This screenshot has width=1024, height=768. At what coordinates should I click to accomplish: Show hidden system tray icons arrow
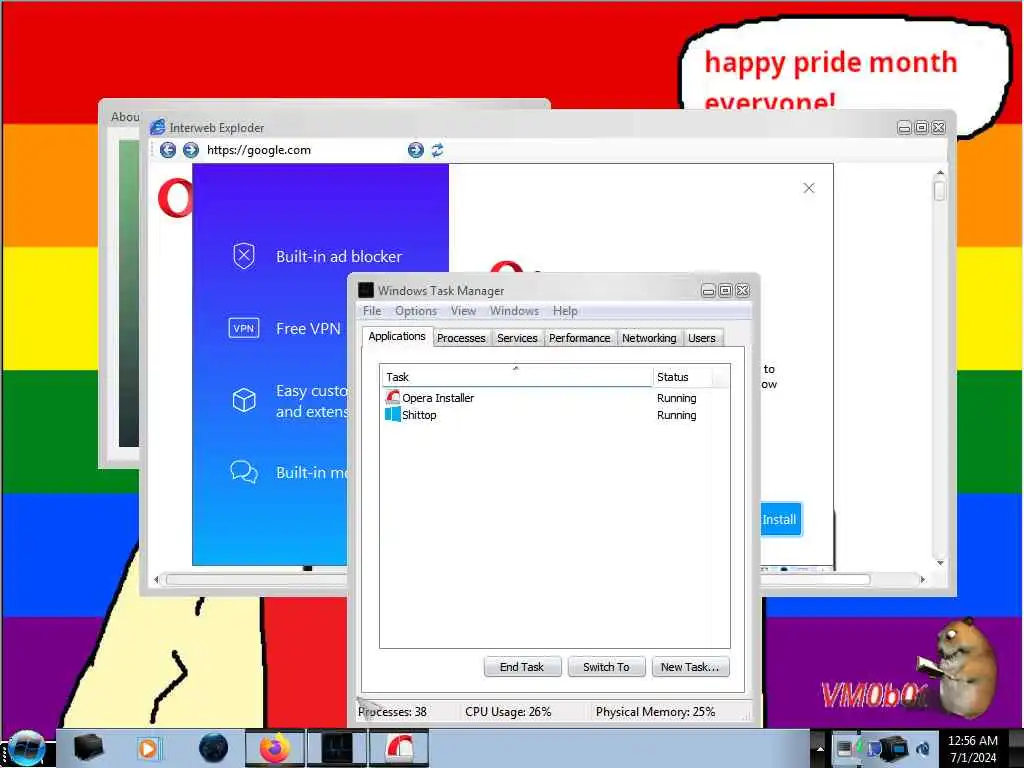[x=820, y=748]
